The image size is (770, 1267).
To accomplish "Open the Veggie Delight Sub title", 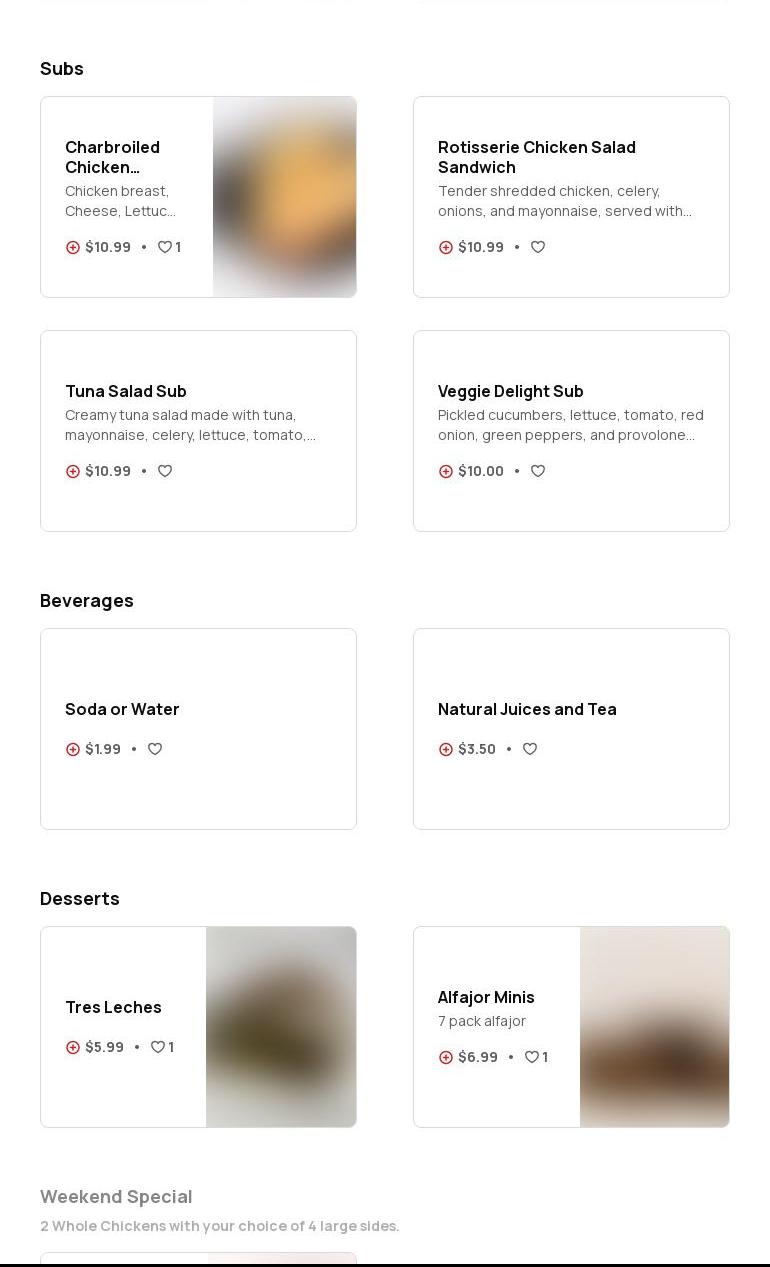I will (510, 391).
